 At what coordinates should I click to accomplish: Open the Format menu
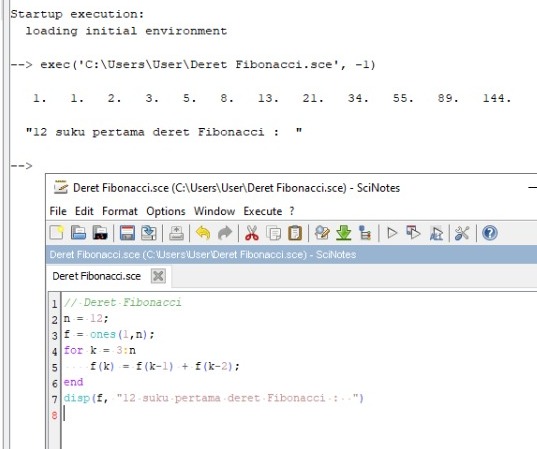pyautogui.click(x=120, y=211)
